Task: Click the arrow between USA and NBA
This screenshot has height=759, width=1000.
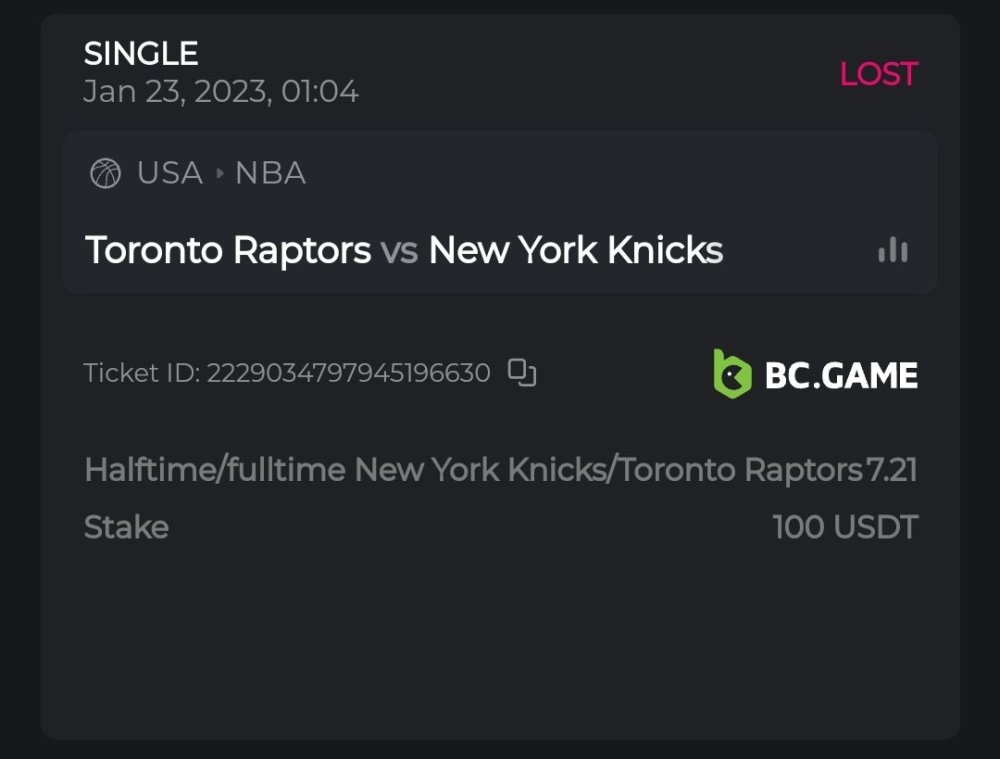Action: [220, 174]
